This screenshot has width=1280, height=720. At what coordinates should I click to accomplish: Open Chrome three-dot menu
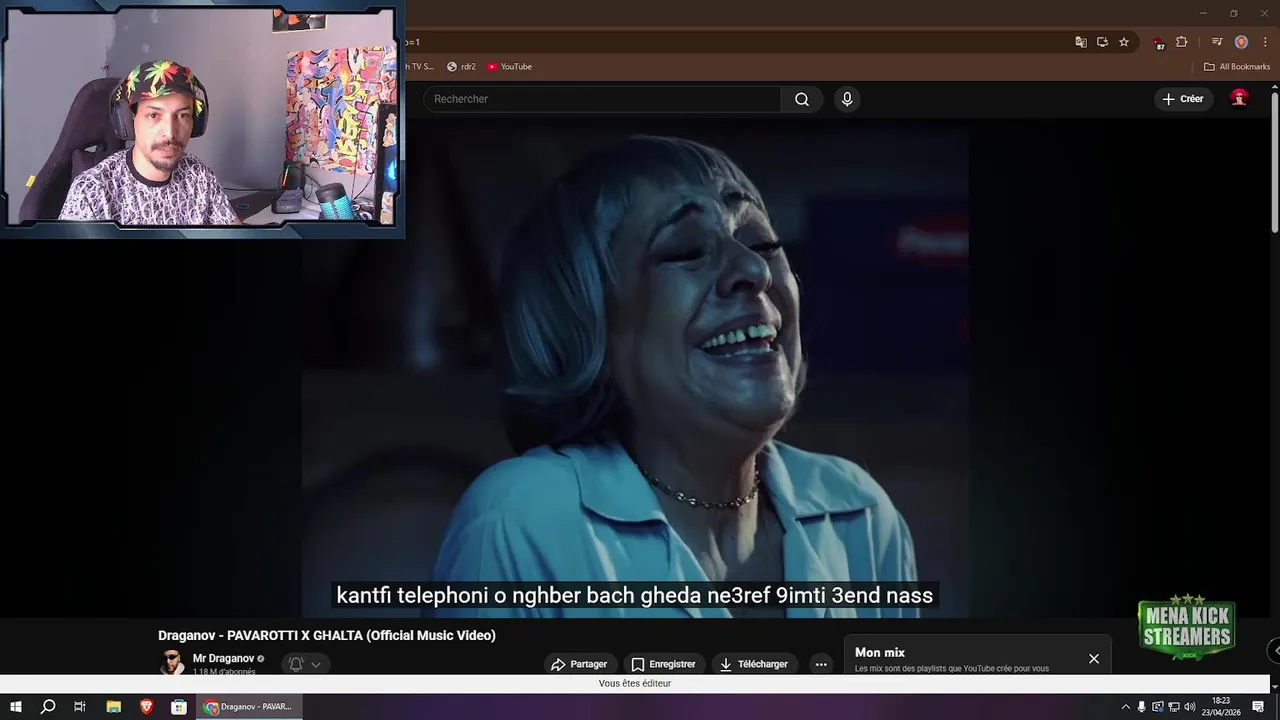coord(1265,42)
